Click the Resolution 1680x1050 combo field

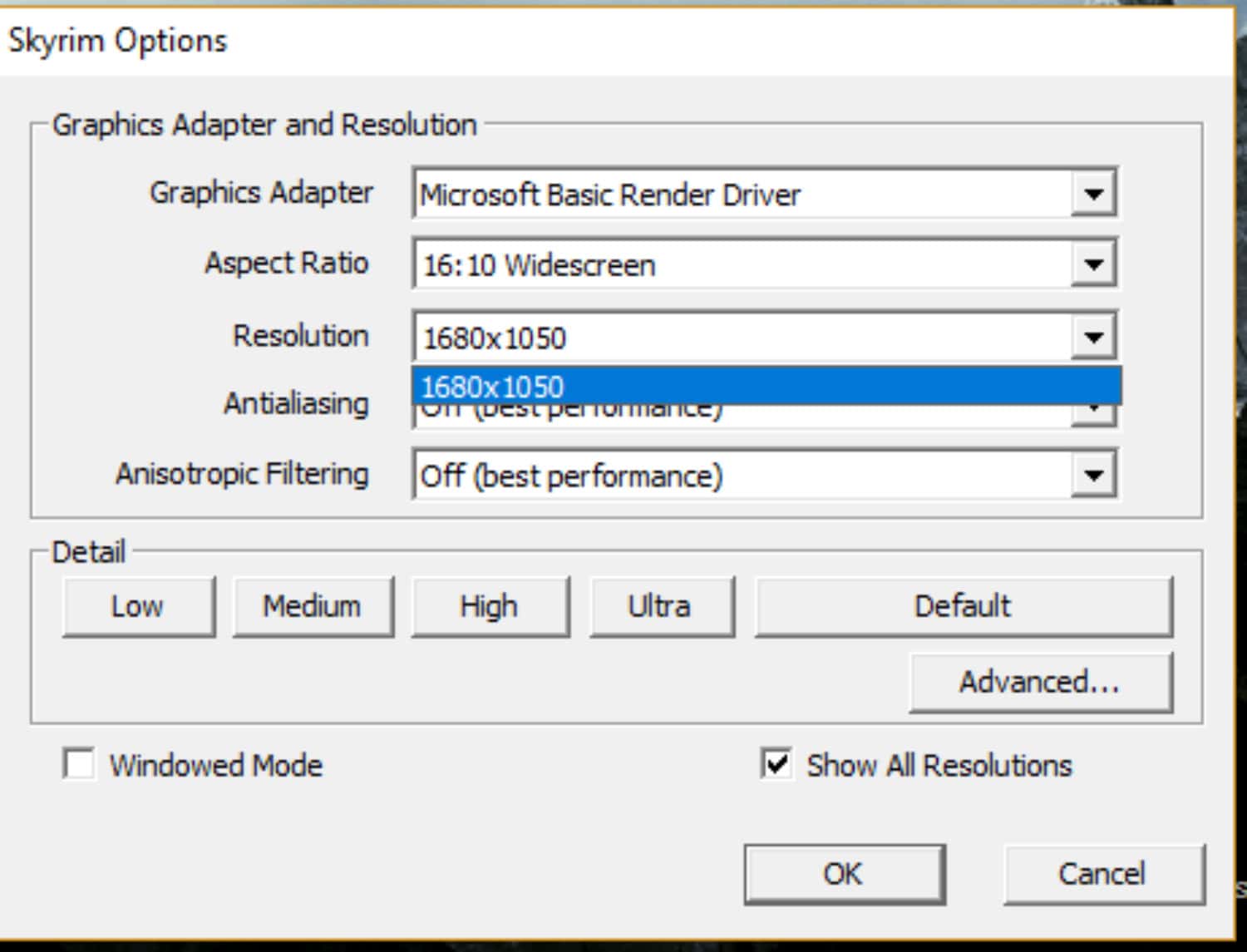pyautogui.click(x=765, y=337)
